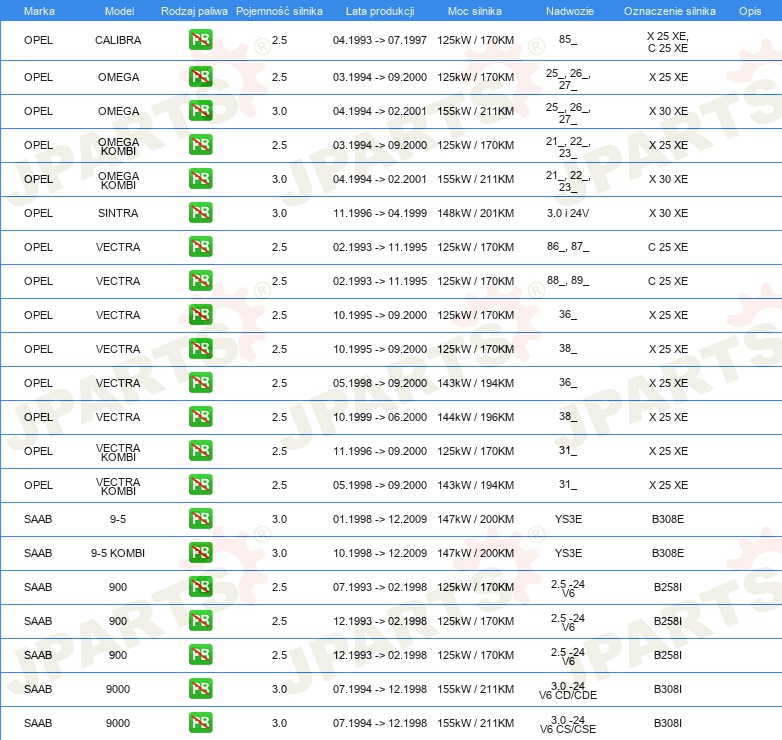Click the Rodzaj paliwa column header
Image resolution: width=782 pixels, height=740 pixels.
(x=194, y=11)
